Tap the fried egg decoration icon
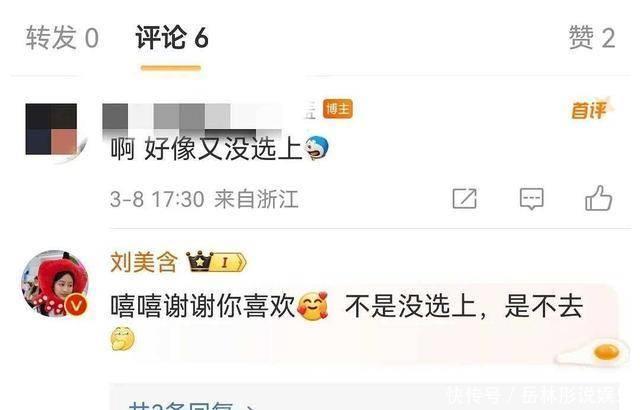 (x=593, y=352)
